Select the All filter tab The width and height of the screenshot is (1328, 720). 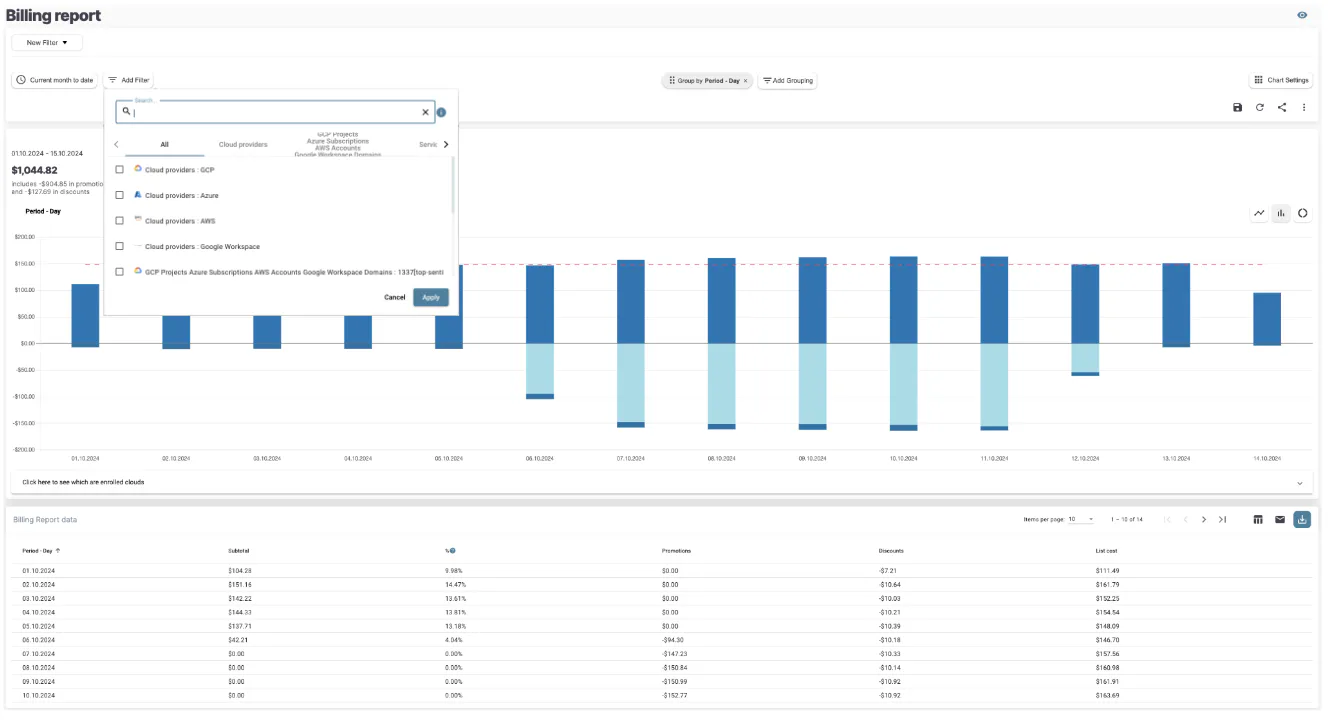point(164,144)
